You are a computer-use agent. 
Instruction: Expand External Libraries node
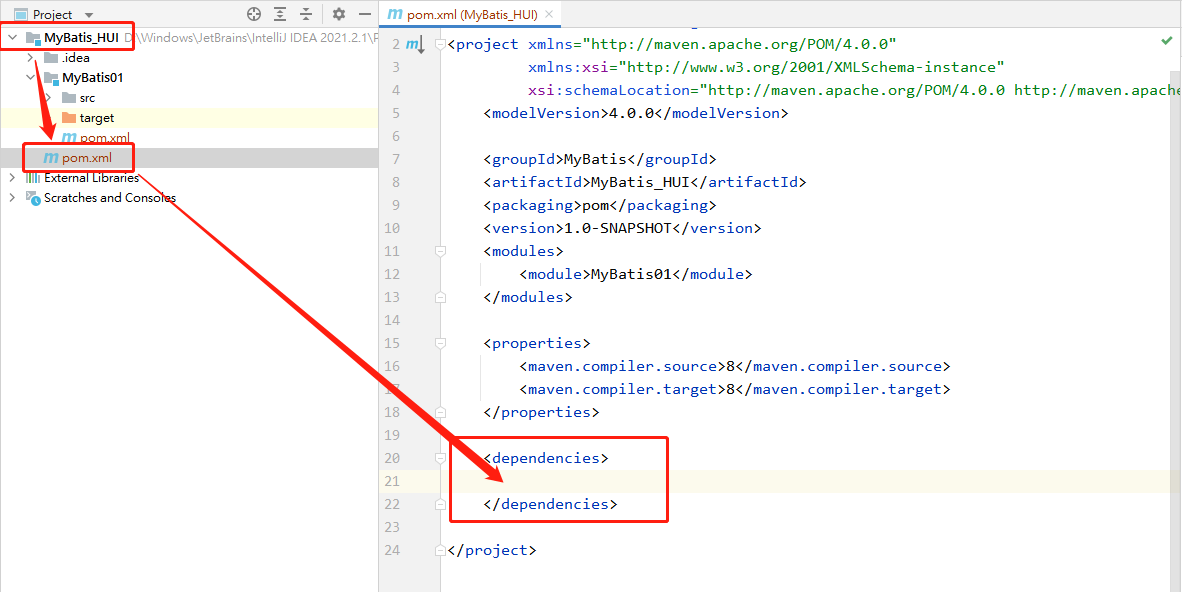click(11, 178)
